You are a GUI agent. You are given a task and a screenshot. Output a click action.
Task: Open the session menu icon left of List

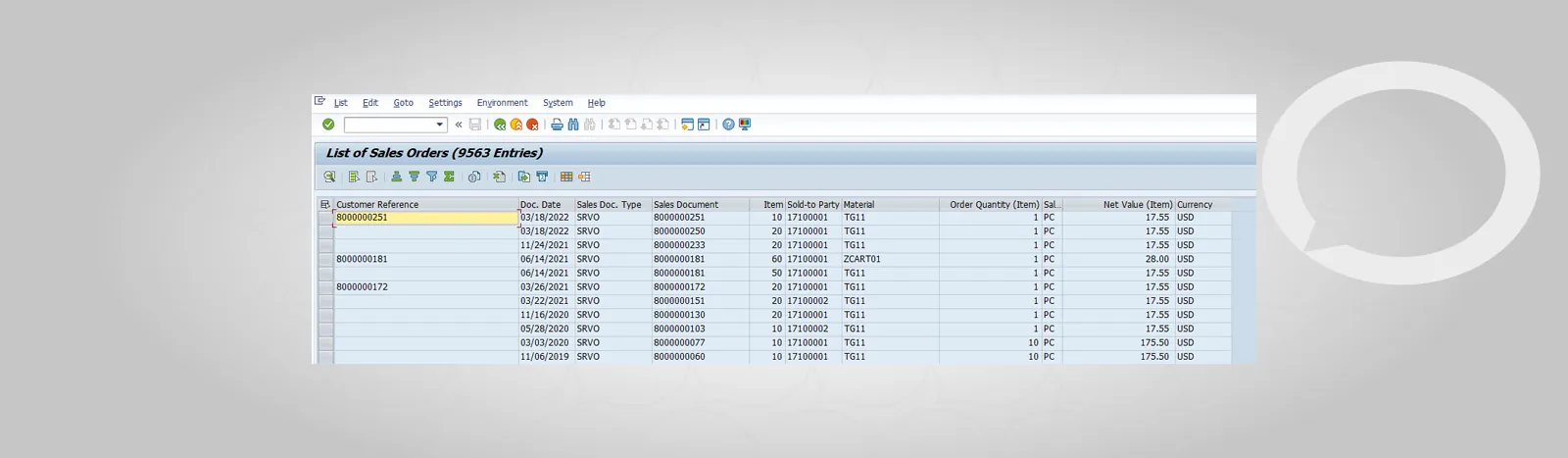tap(319, 101)
